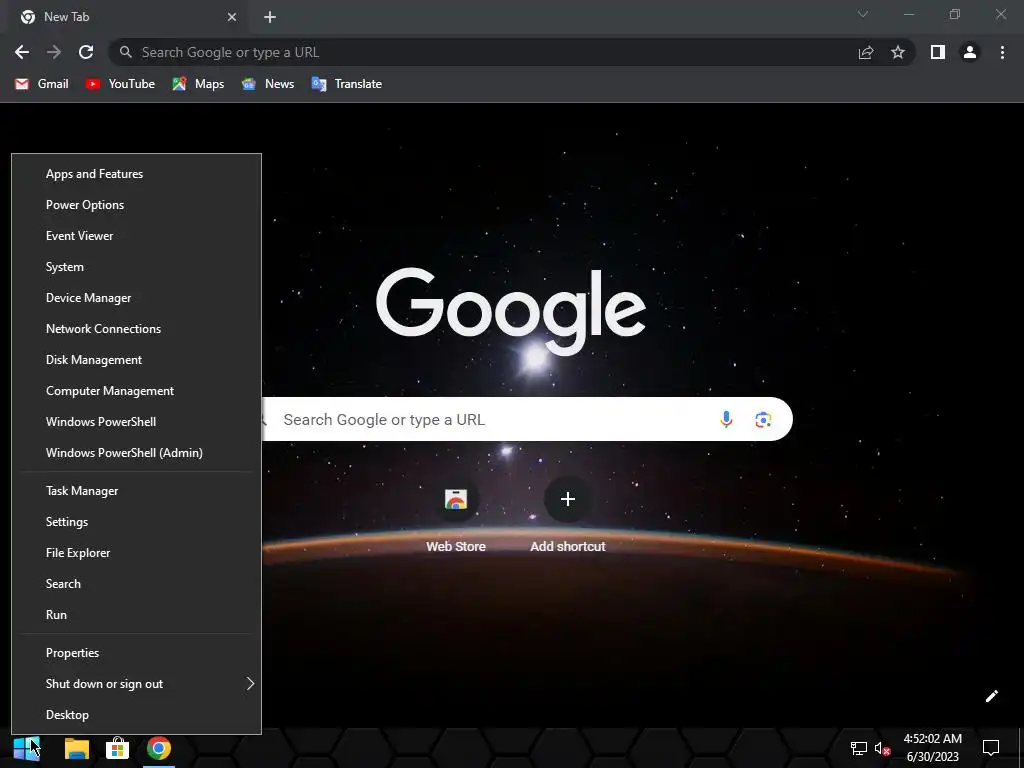Open the Chrome three-dot menu
1024x768 pixels.
1002,52
